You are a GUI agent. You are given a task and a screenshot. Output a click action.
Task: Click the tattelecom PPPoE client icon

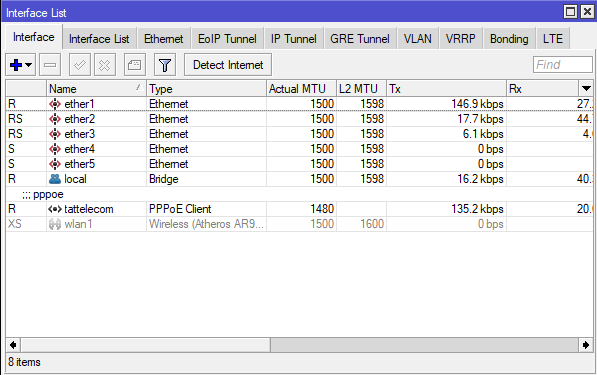tap(55, 209)
